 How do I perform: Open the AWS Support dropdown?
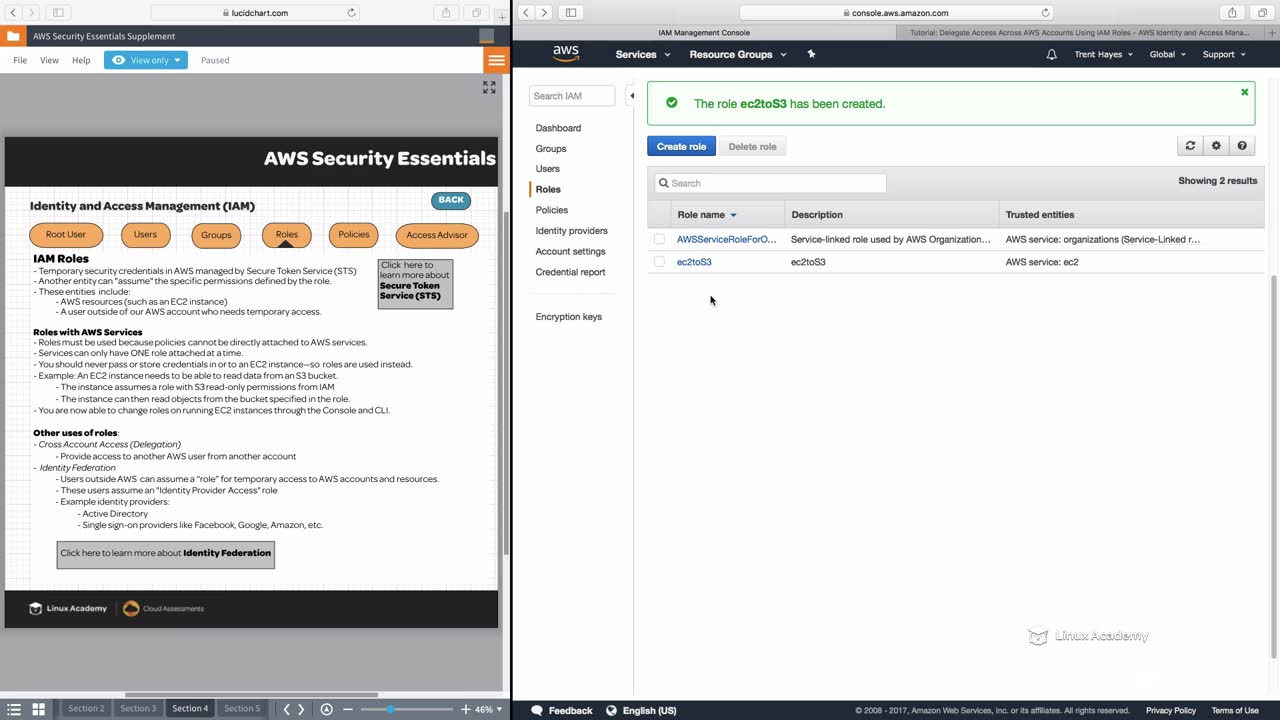[x=1224, y=54]
